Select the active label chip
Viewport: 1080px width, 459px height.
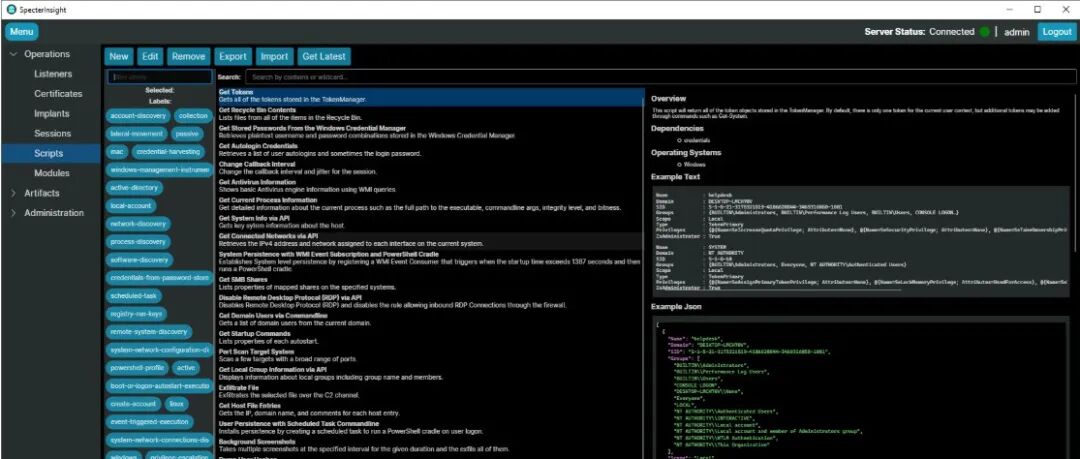(186, 368)
